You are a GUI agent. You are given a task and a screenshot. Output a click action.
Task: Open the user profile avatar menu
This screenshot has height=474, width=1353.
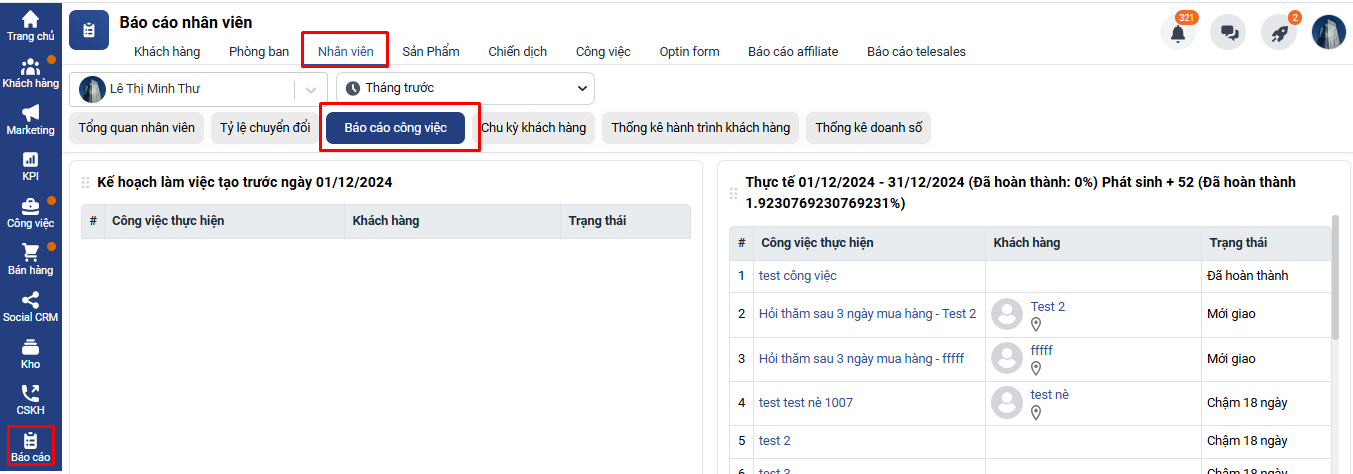[x=1328, y=32]
